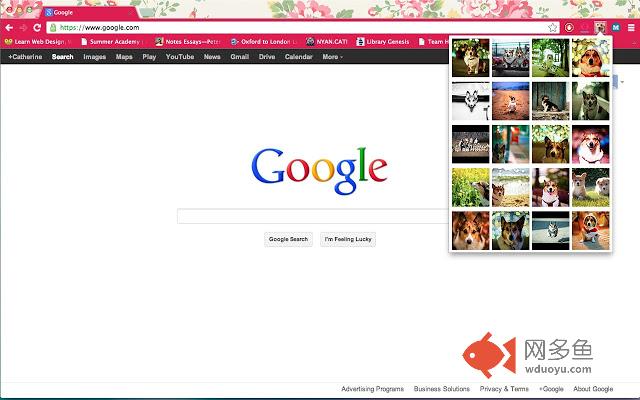640x400 pixels.
Task: Open the Learn Web Design bookmark
Action: 38,42
